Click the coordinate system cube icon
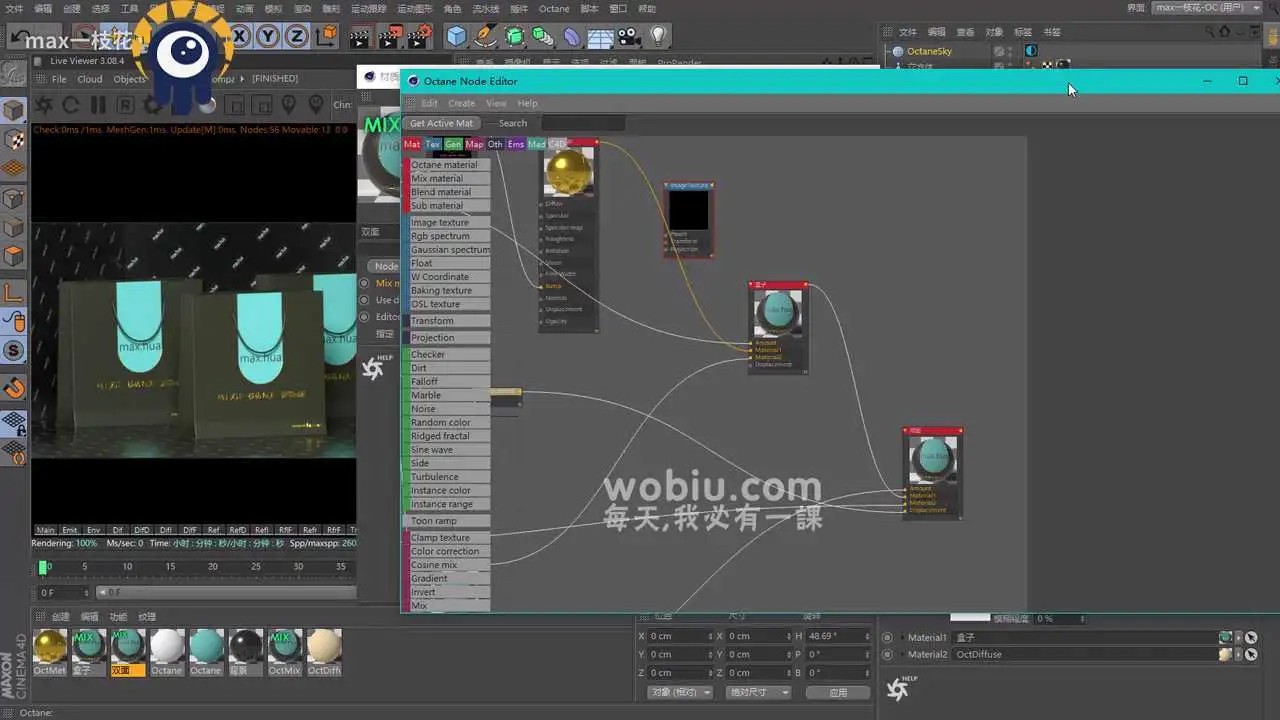The image size is (1280, 720). click(326, 37)
